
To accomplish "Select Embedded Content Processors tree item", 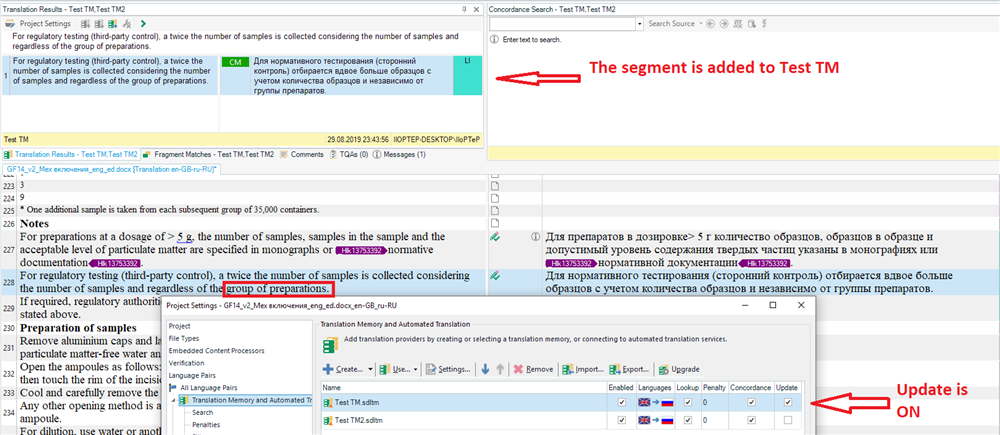I will [216, 350].
